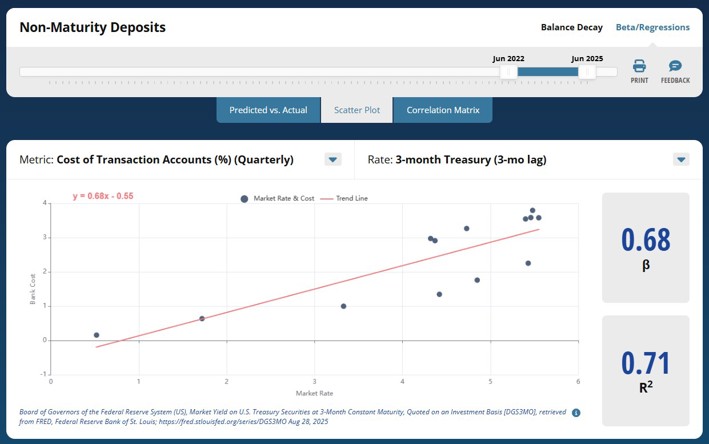709x444 pixels.
Task: Show the Predicted vs. Actual view
Action: click(268, 110)
